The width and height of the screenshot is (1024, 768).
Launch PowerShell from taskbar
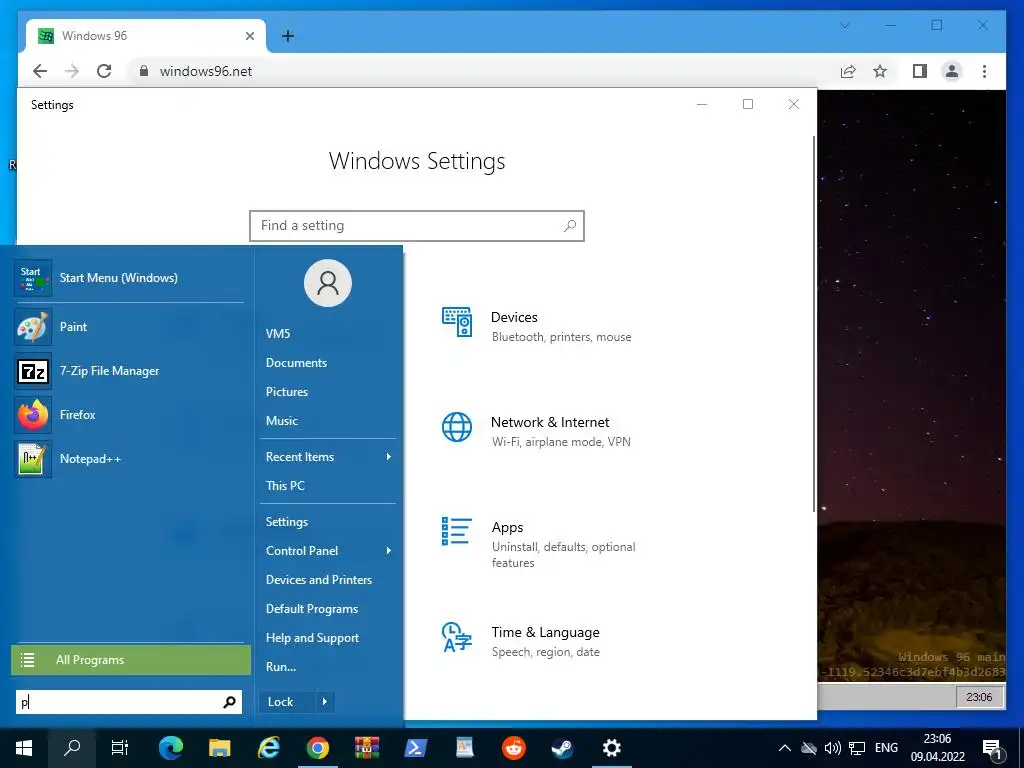coord(415,748)
